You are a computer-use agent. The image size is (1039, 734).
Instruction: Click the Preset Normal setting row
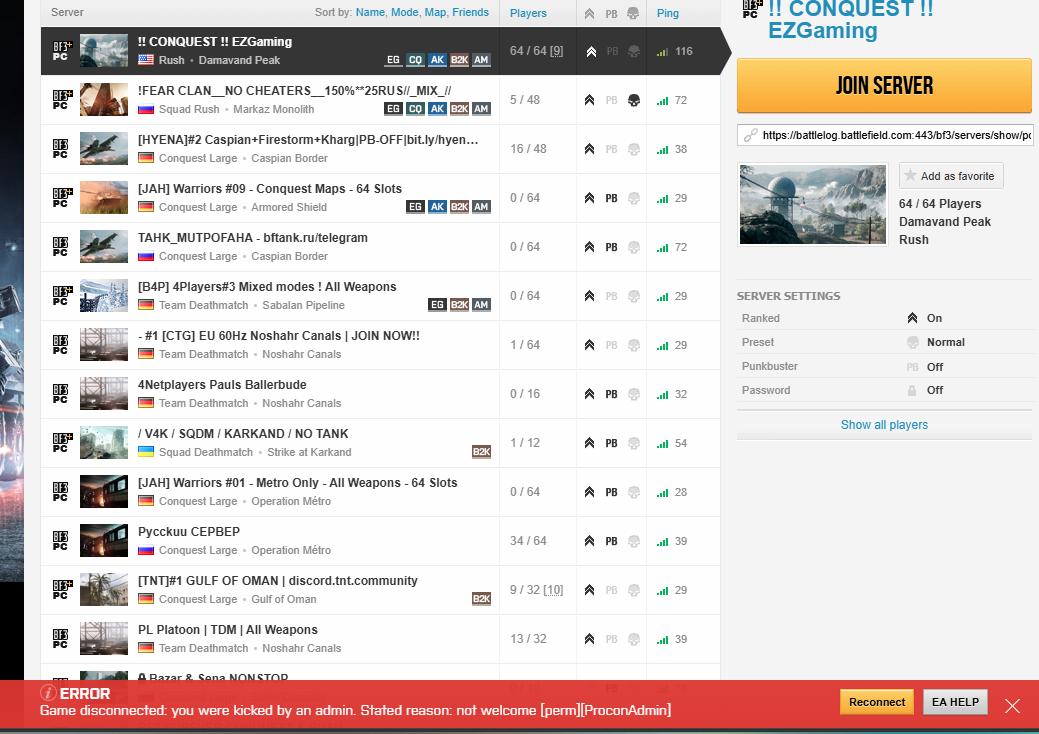(x=884, y=342)
